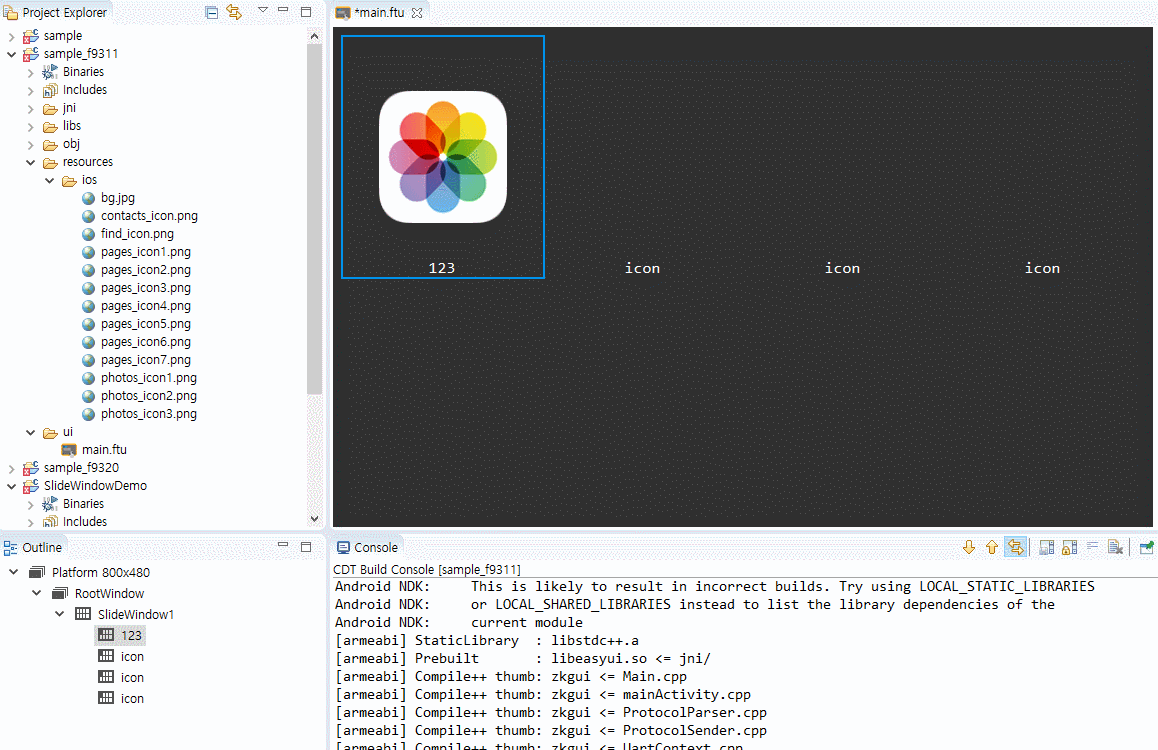This screenshot has width=1158, height=750.
Task: Click the sample_f9311 project icon
Action: tap(31, 54)
